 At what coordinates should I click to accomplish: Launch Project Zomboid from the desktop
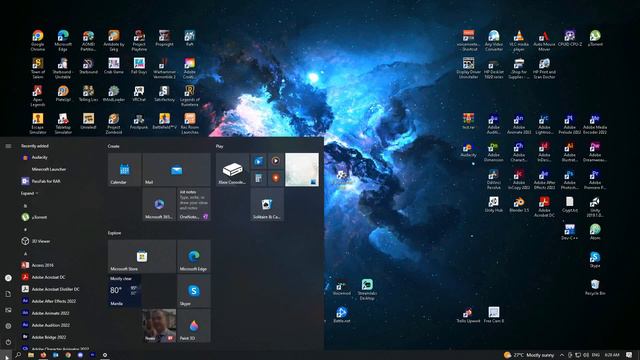coord(113,124)
